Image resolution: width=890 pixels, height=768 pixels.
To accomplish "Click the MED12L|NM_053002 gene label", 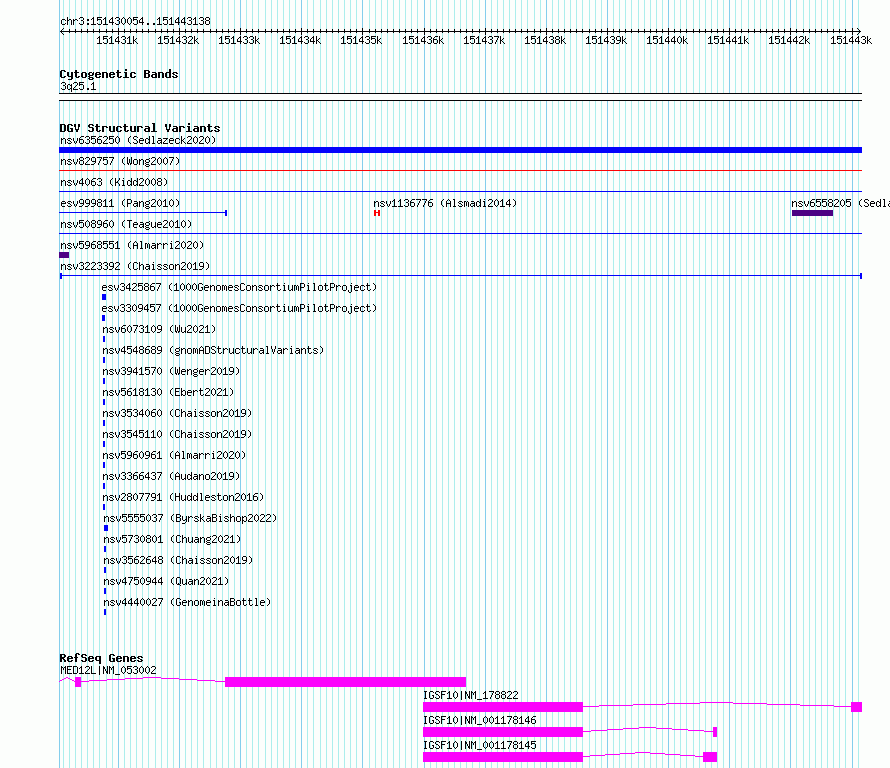I will tap(108, 670).
